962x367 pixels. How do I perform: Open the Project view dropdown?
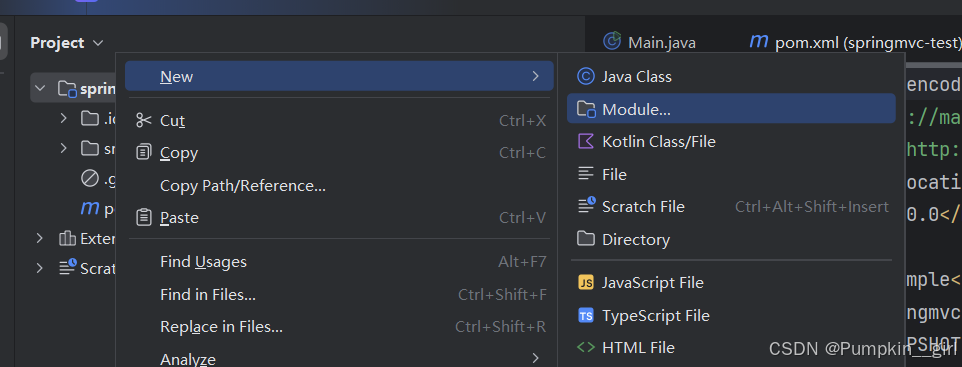(67, 43)
